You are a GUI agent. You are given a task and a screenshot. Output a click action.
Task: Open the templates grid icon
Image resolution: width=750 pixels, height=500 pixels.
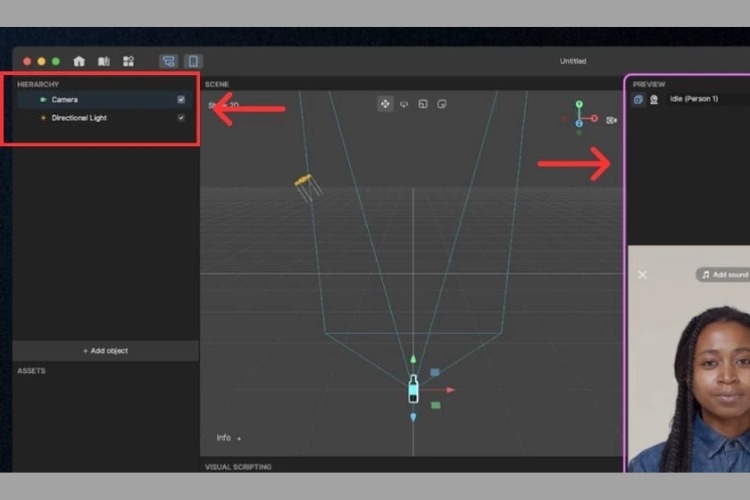pos(129,61)
